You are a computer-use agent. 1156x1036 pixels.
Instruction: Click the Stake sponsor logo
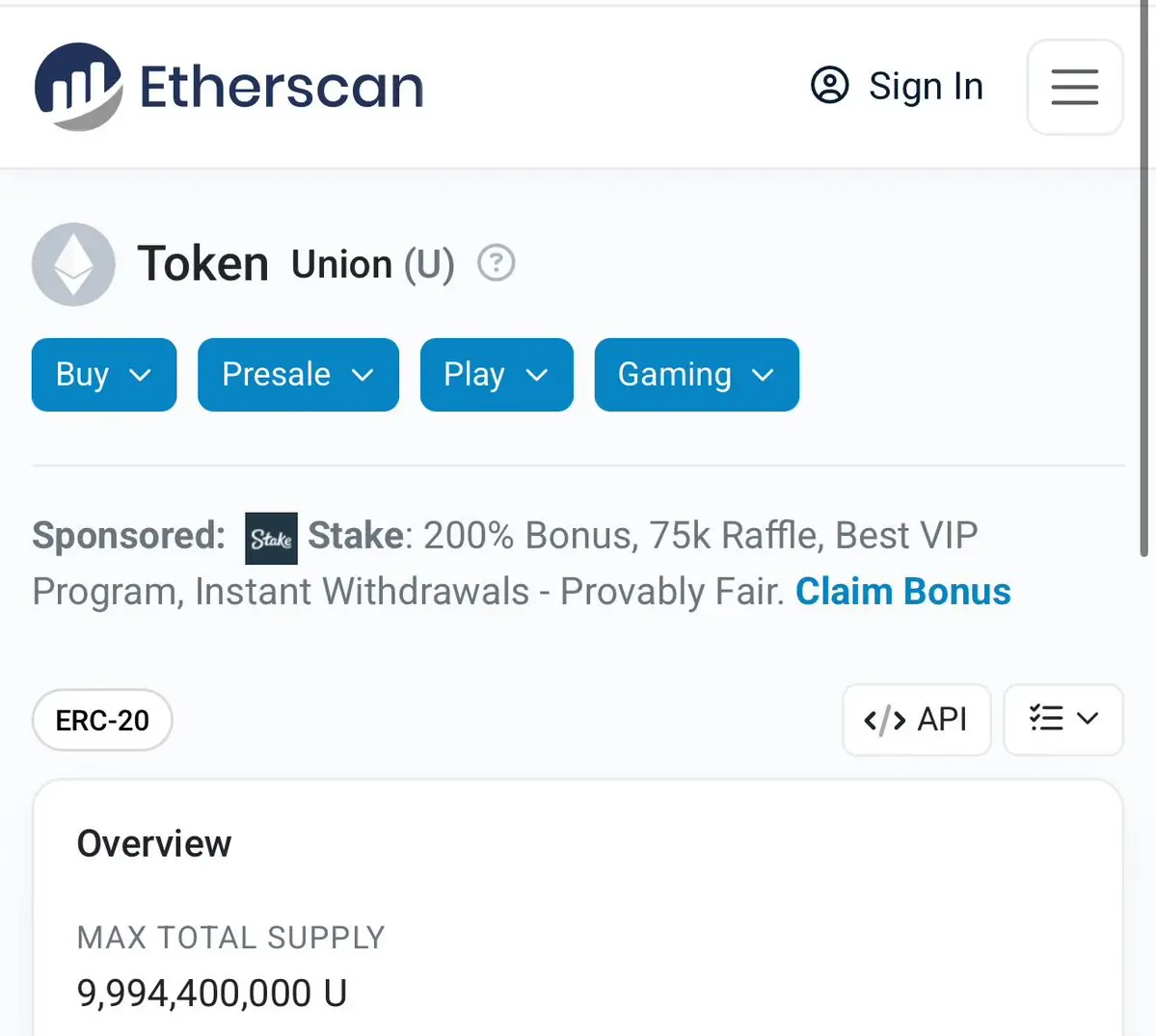click(x=271, y=538)
